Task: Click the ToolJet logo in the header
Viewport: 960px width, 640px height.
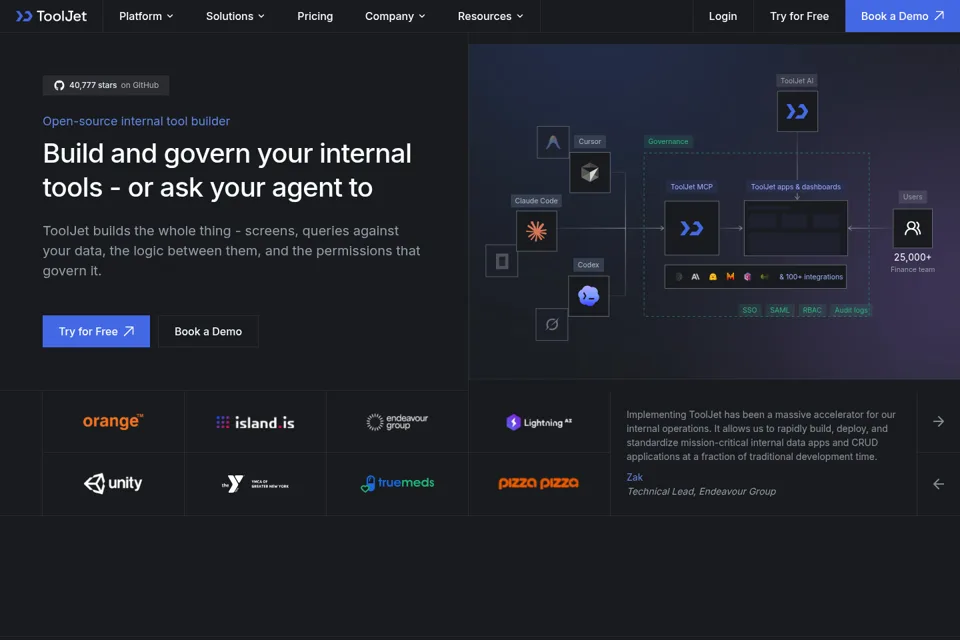Action: click(51, 16)
